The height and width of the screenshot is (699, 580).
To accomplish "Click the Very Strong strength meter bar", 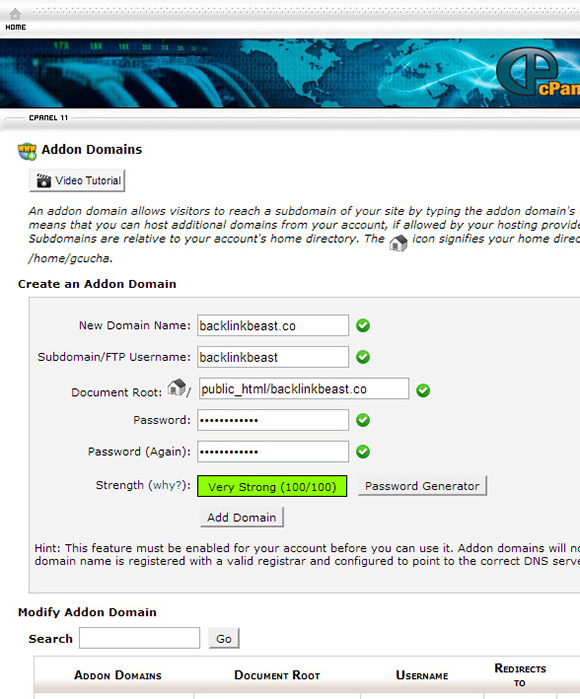I will (x=272, y=486).
